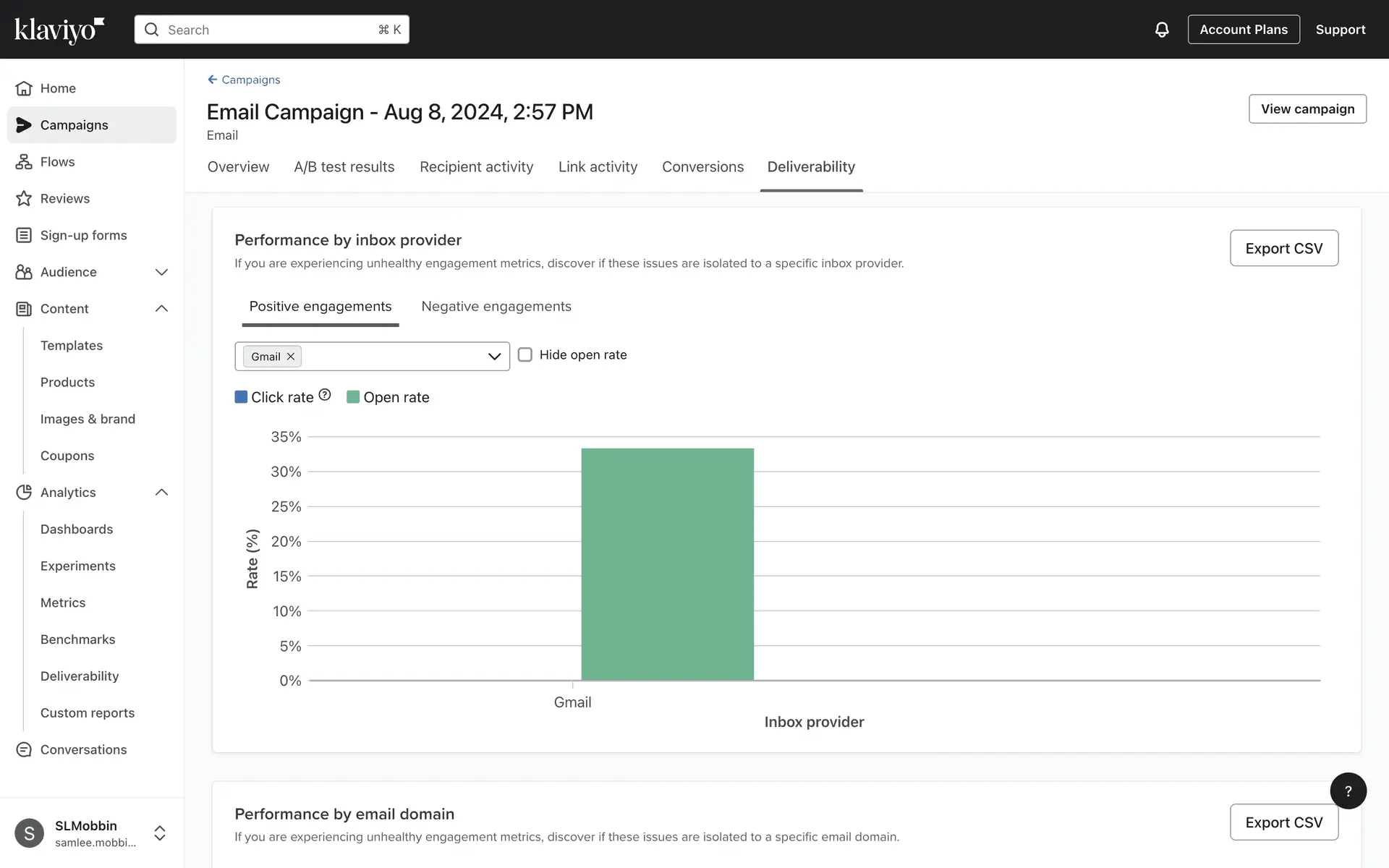
Task: Click the Conversations chat icon
Action: click(x=24, y=750)
